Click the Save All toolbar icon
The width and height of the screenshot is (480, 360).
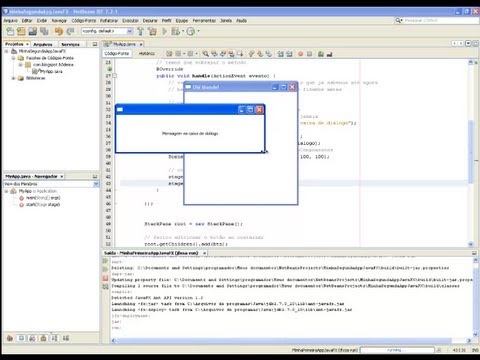(44, 31)
